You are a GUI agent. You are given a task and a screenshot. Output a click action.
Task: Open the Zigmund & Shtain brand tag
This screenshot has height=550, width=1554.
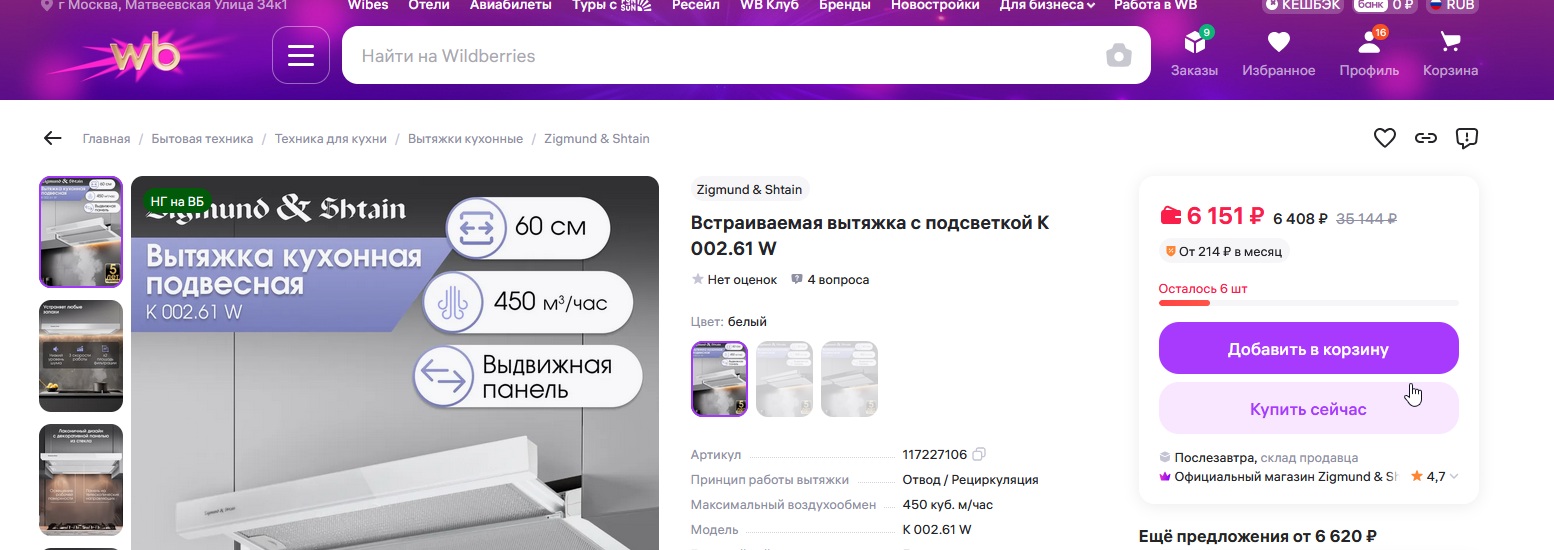[749, 190]
